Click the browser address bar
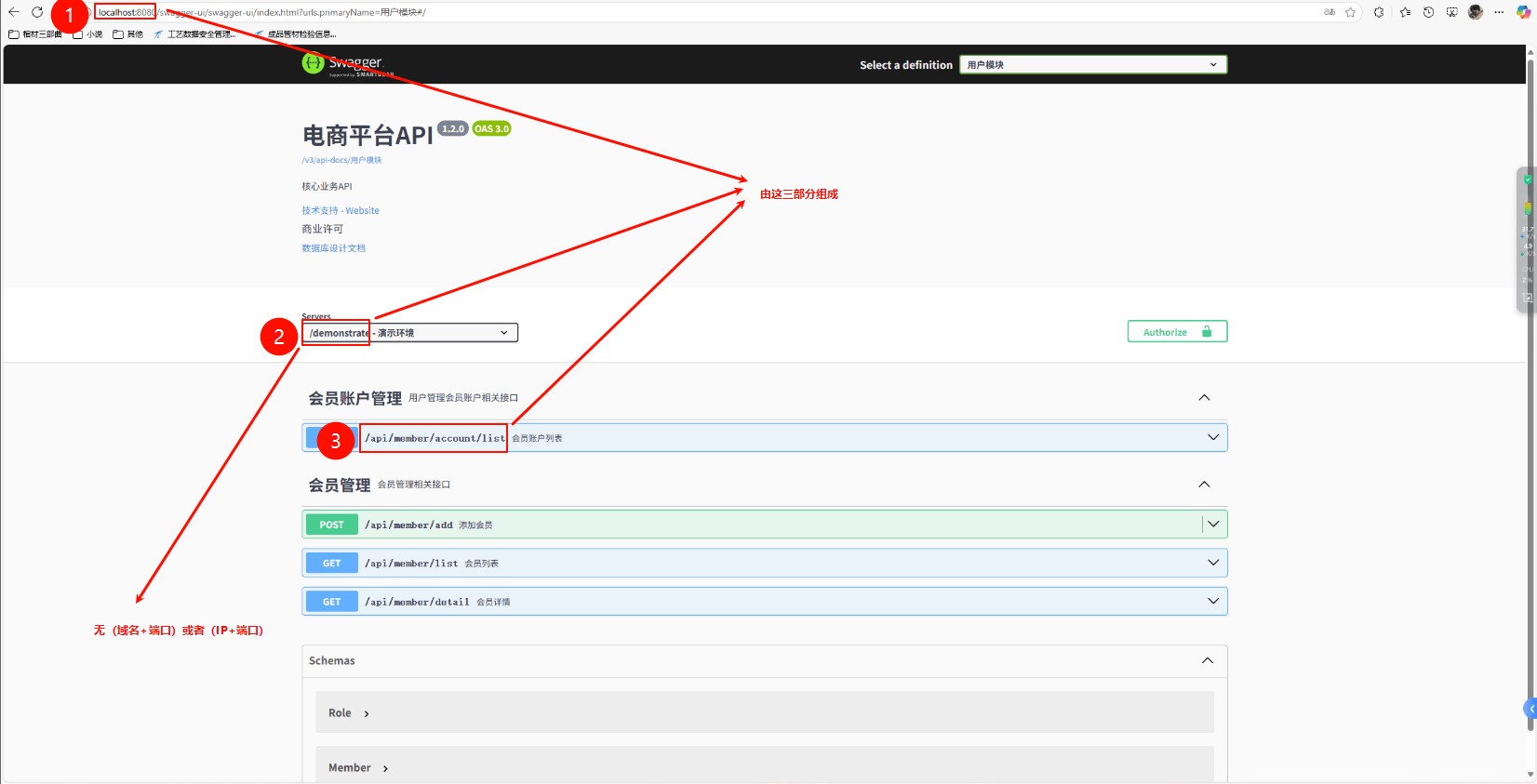 651,12
